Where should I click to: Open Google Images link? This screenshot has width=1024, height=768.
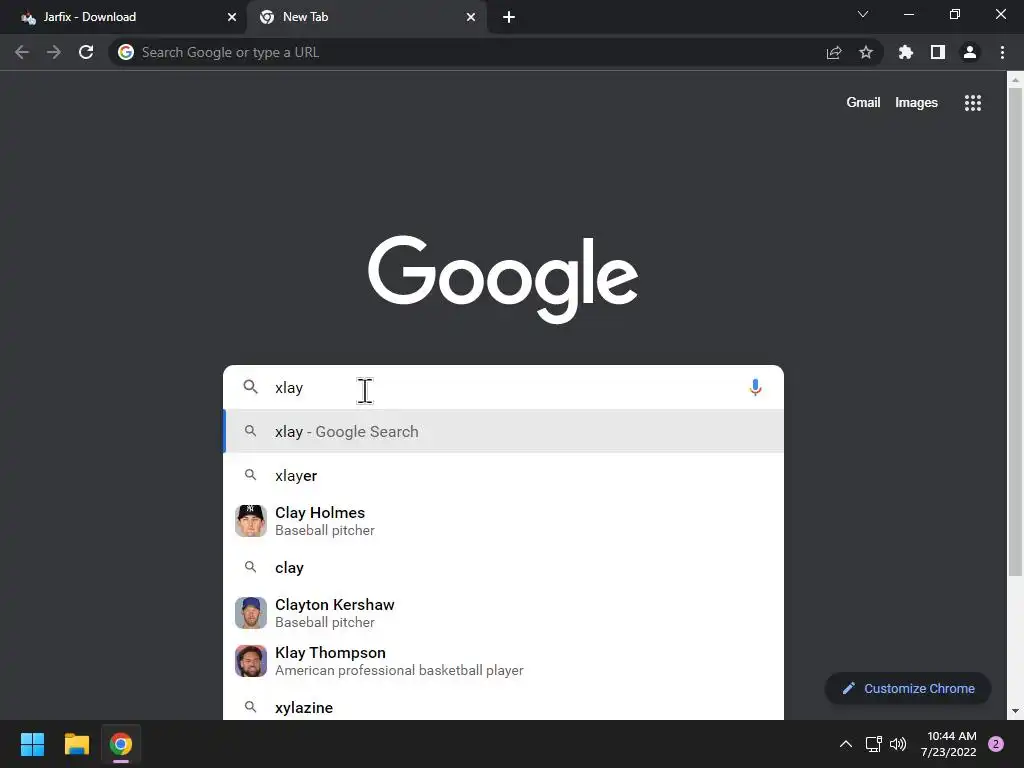[916, 103]
